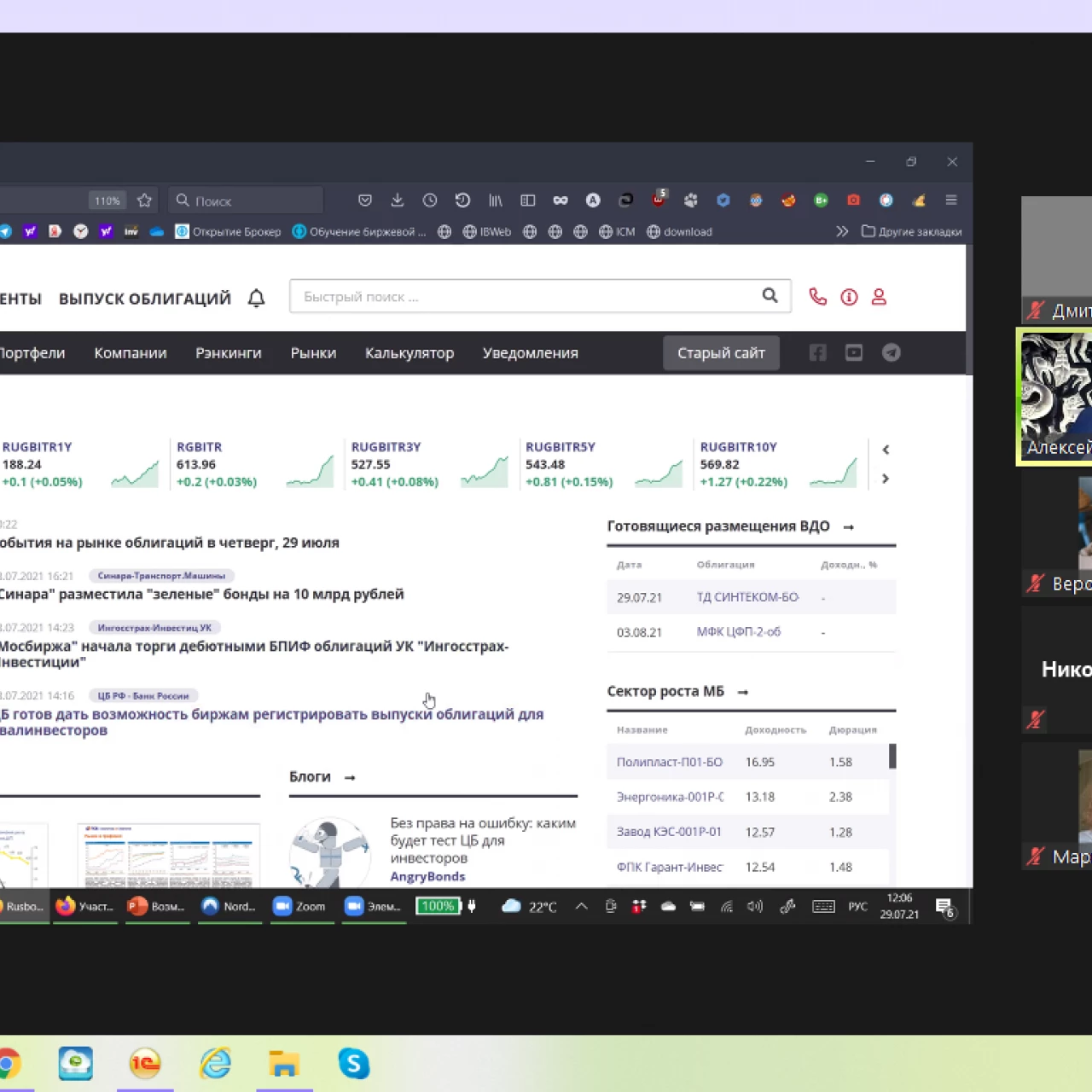Click the ЦБ РФ - Банк России tag
The height and width of the screenshot is (1092, 1092).
click(143, 695)
